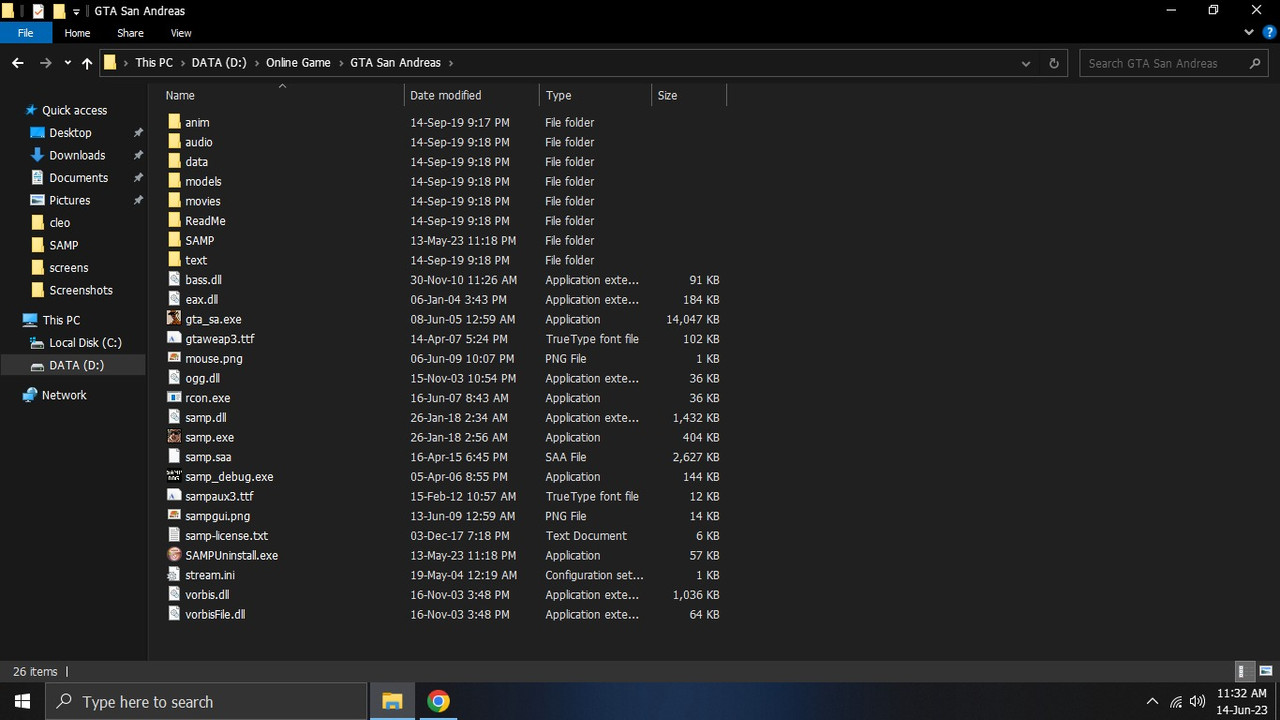This screenshot has width=1280, height=720.
Task: Open the Windows Start menu
Action: click(22, 701)
